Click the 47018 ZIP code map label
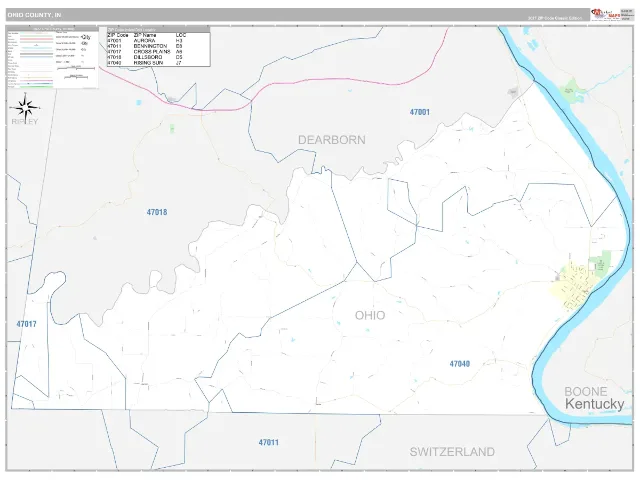This screenshot has width=640, height=480. click(x=157, y=212)
